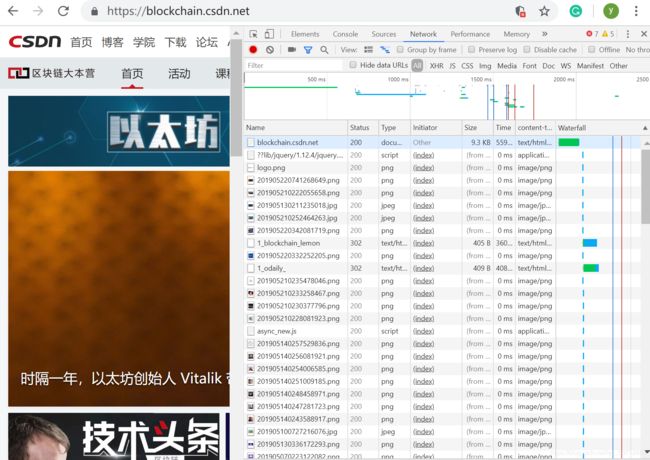Switch to large request rows view
Screen dimensions: 650x460
click(x=368, y=50)
